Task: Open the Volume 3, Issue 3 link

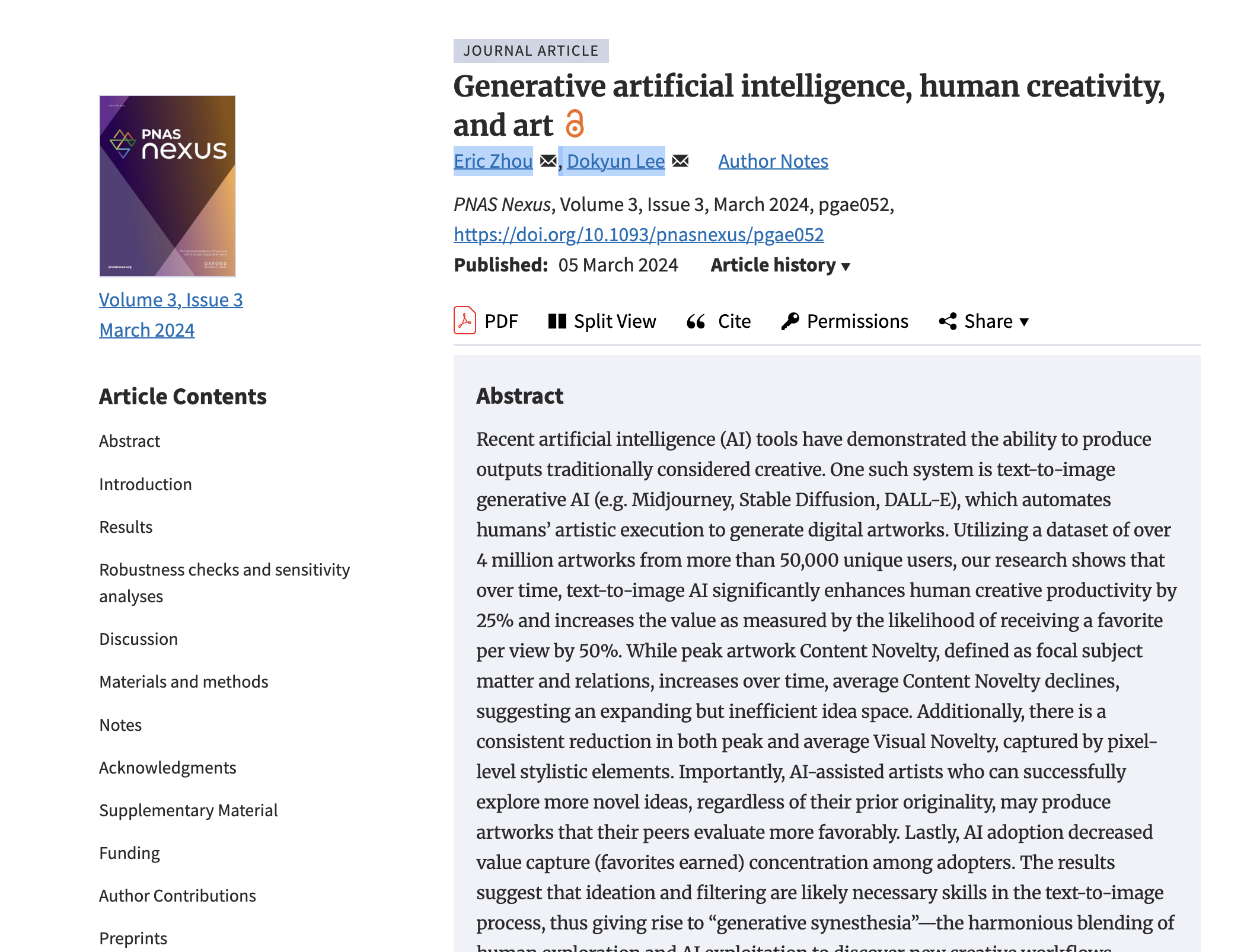Action: pyautogui.click(x=171, y=300)
